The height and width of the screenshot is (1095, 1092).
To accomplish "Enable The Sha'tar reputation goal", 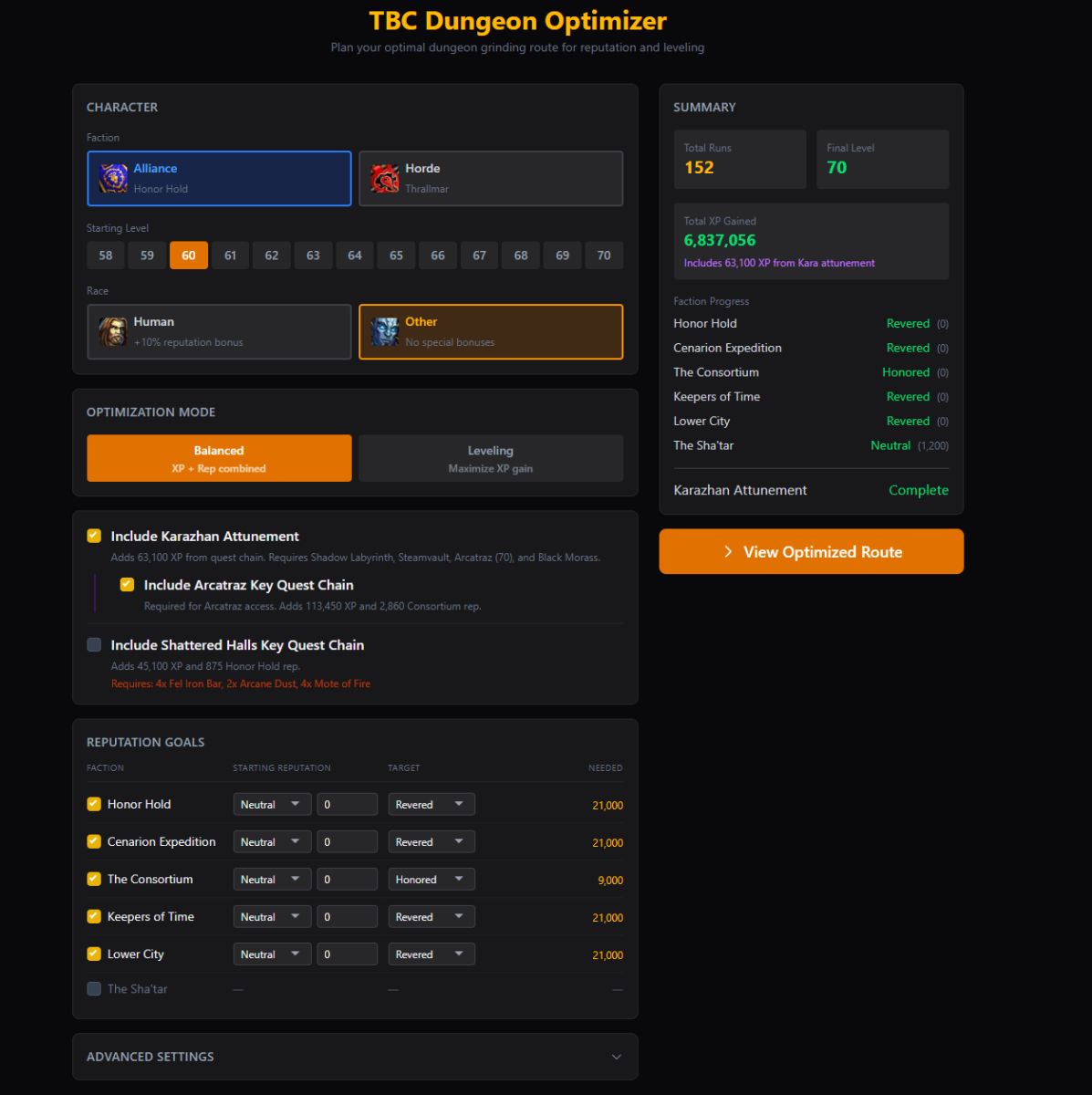I will click(x=94, y=988).
